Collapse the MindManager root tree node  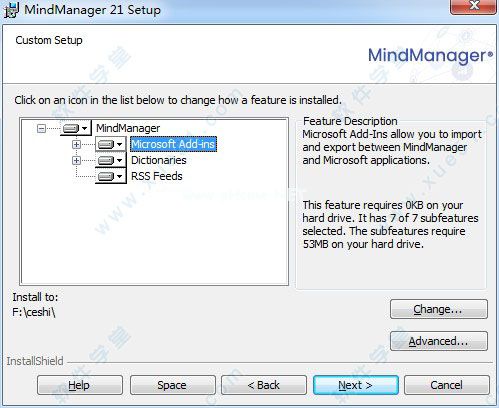click(x=41, y=128)
